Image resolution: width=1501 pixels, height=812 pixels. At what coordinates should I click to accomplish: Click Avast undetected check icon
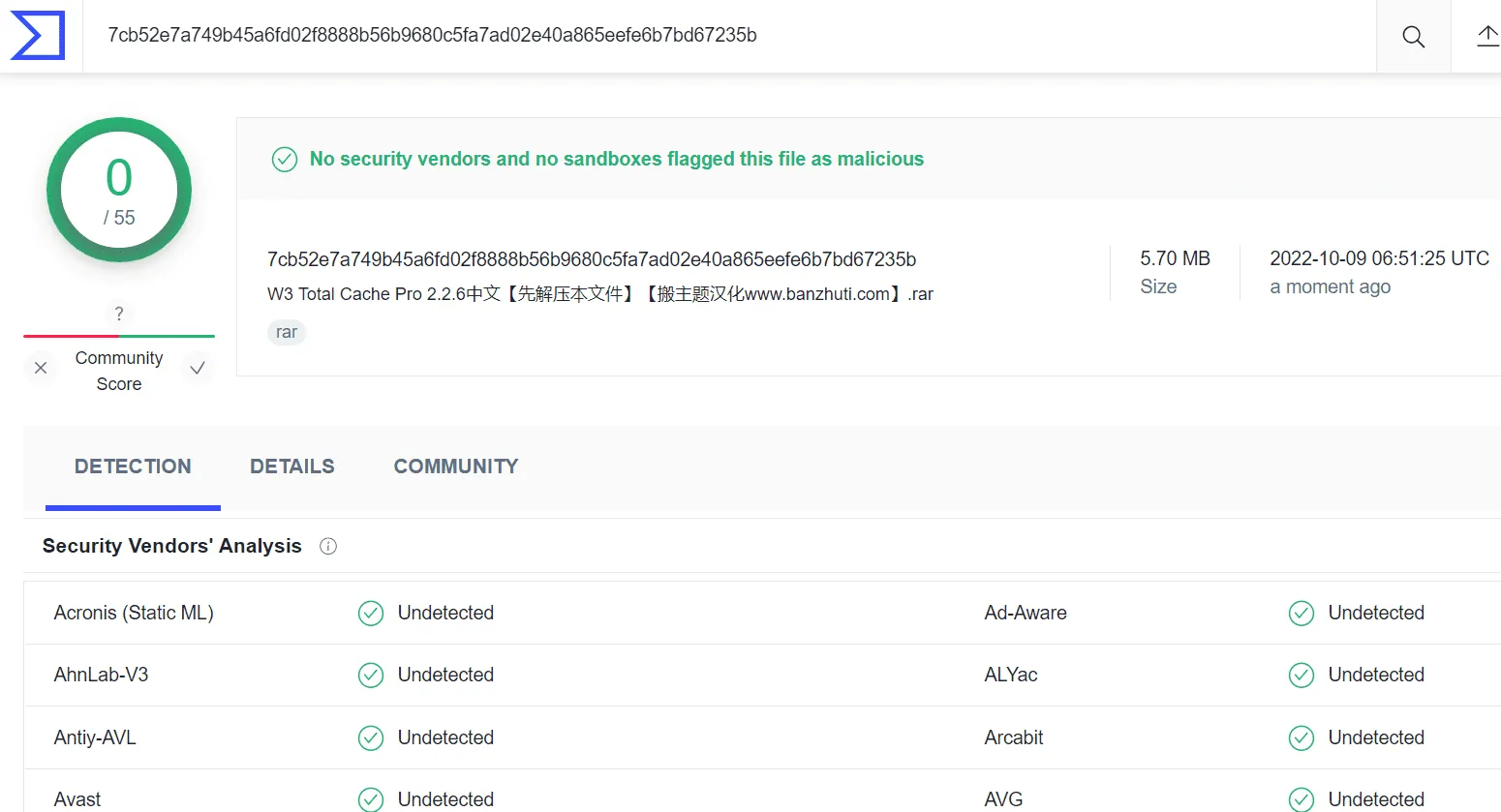[371, 799]
